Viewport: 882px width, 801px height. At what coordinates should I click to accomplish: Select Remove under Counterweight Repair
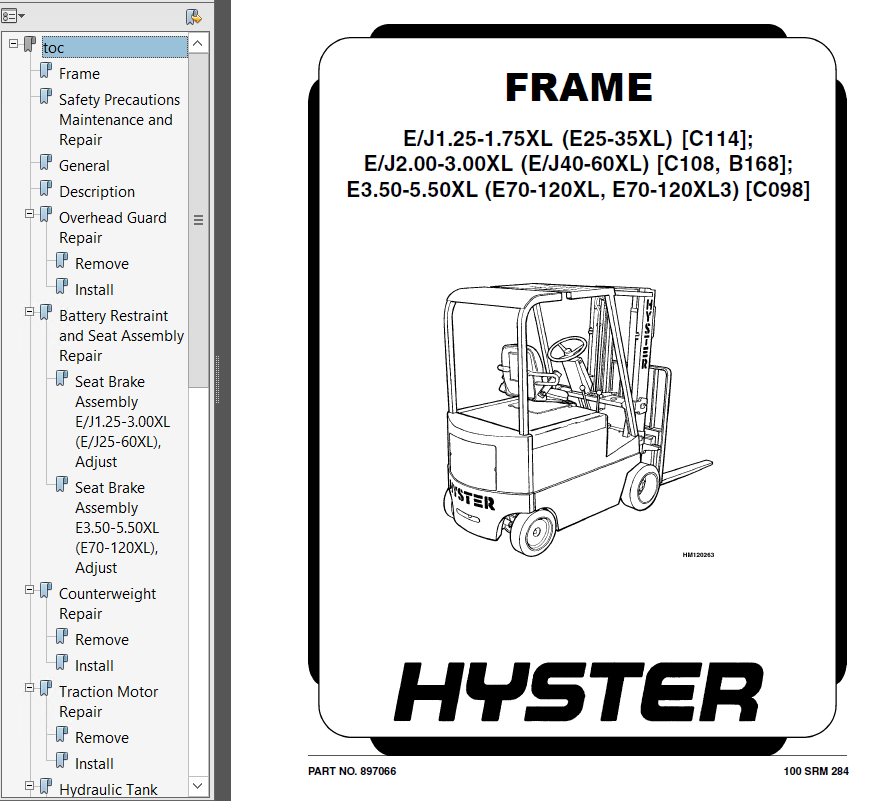(x=102, y=640)
